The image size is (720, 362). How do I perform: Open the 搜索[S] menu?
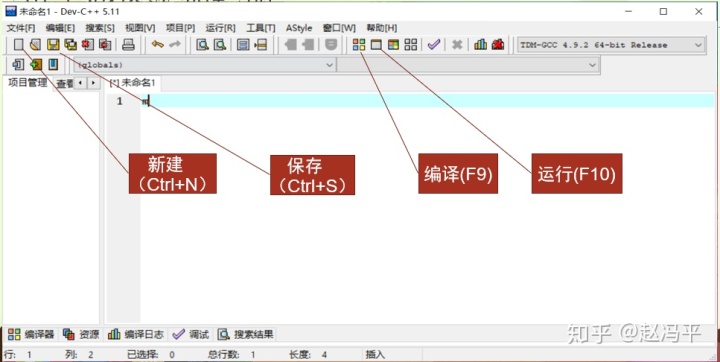coord(100,28)
